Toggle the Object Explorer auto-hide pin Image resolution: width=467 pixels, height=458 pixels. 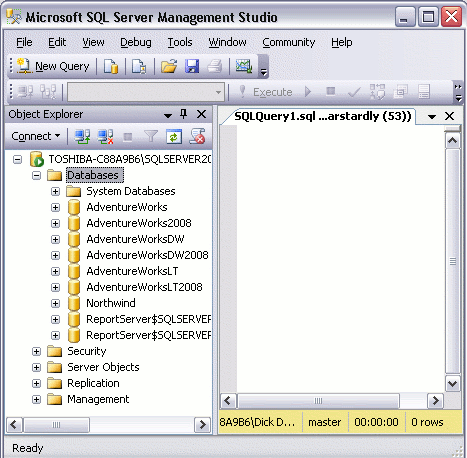tap(183, 114)
